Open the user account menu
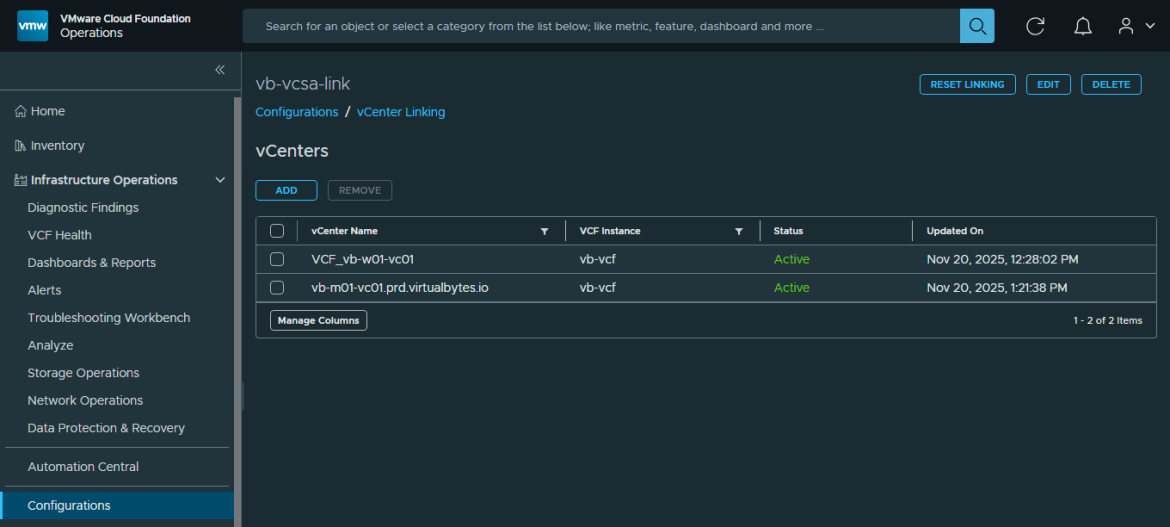The image size is (1170, 527). coord(1136,26)
